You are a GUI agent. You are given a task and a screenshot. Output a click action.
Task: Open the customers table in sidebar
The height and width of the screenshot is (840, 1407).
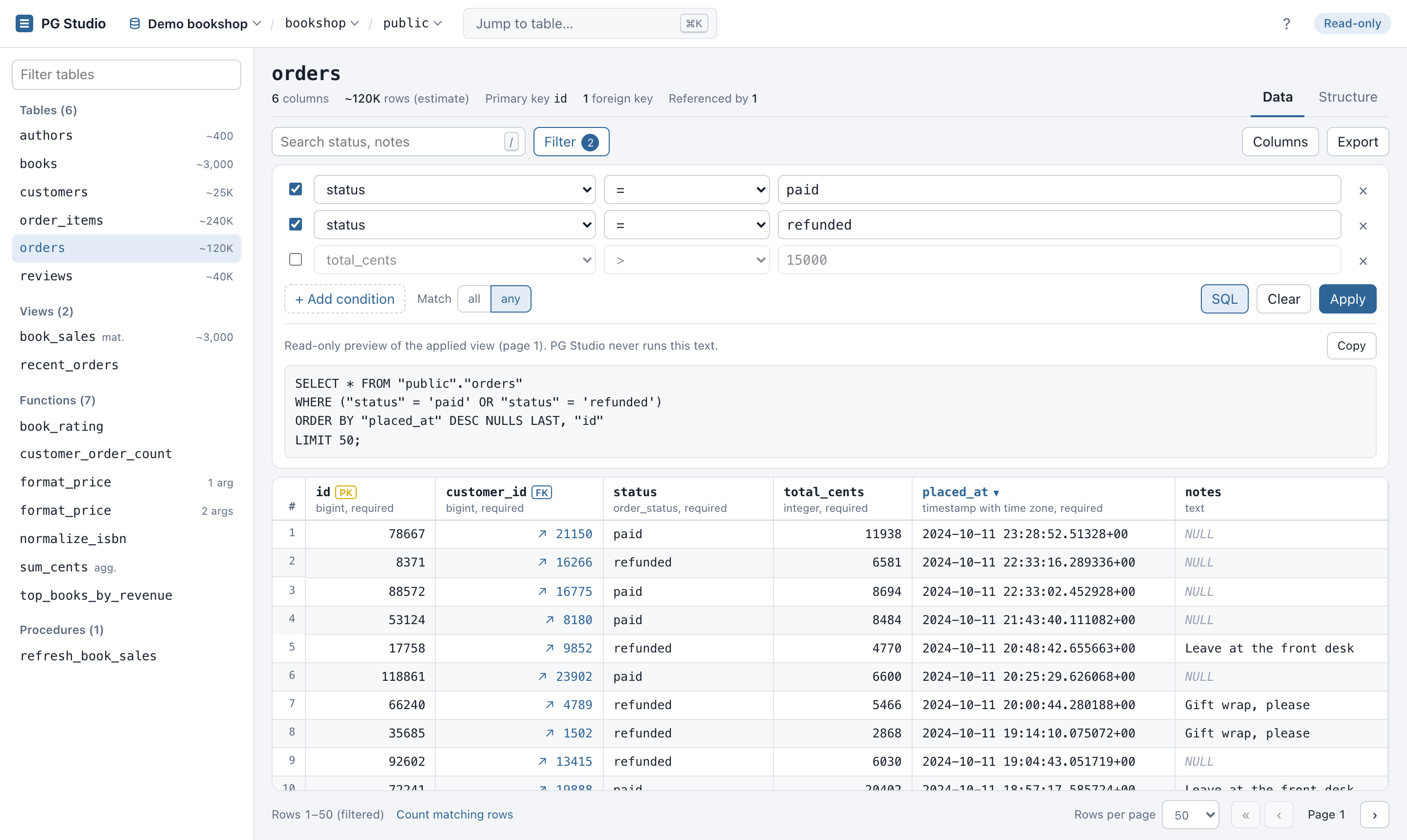126,192
